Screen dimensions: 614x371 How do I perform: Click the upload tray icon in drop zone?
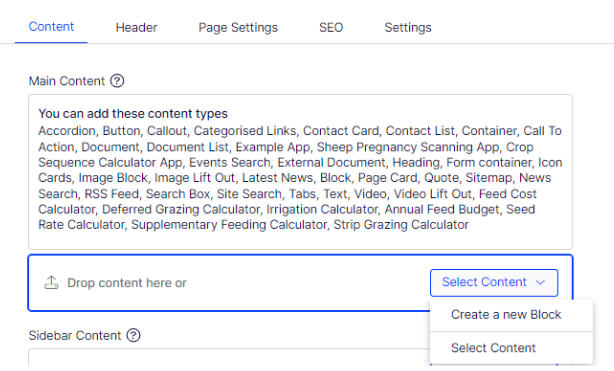(x=51, y=282)
